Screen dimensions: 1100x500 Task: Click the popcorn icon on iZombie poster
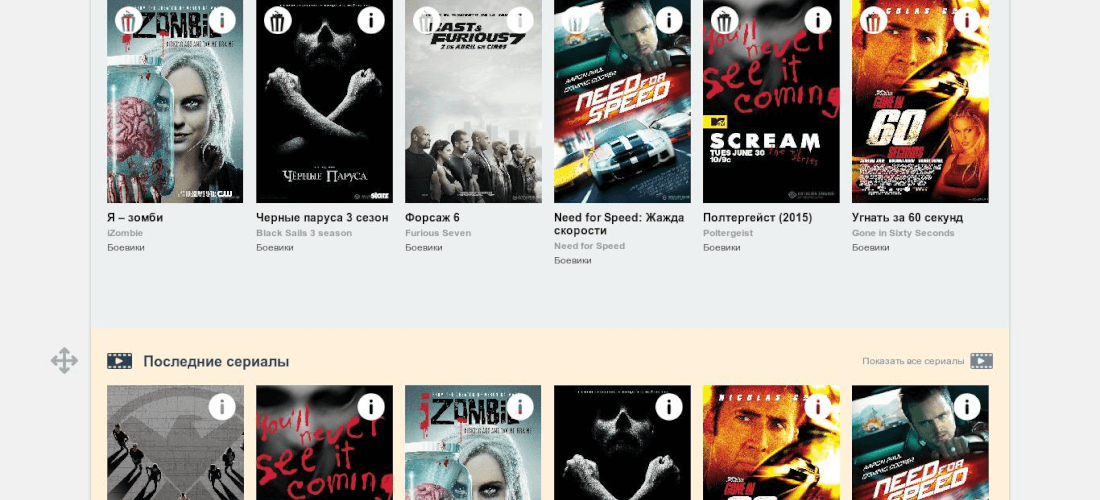(128, 20)
